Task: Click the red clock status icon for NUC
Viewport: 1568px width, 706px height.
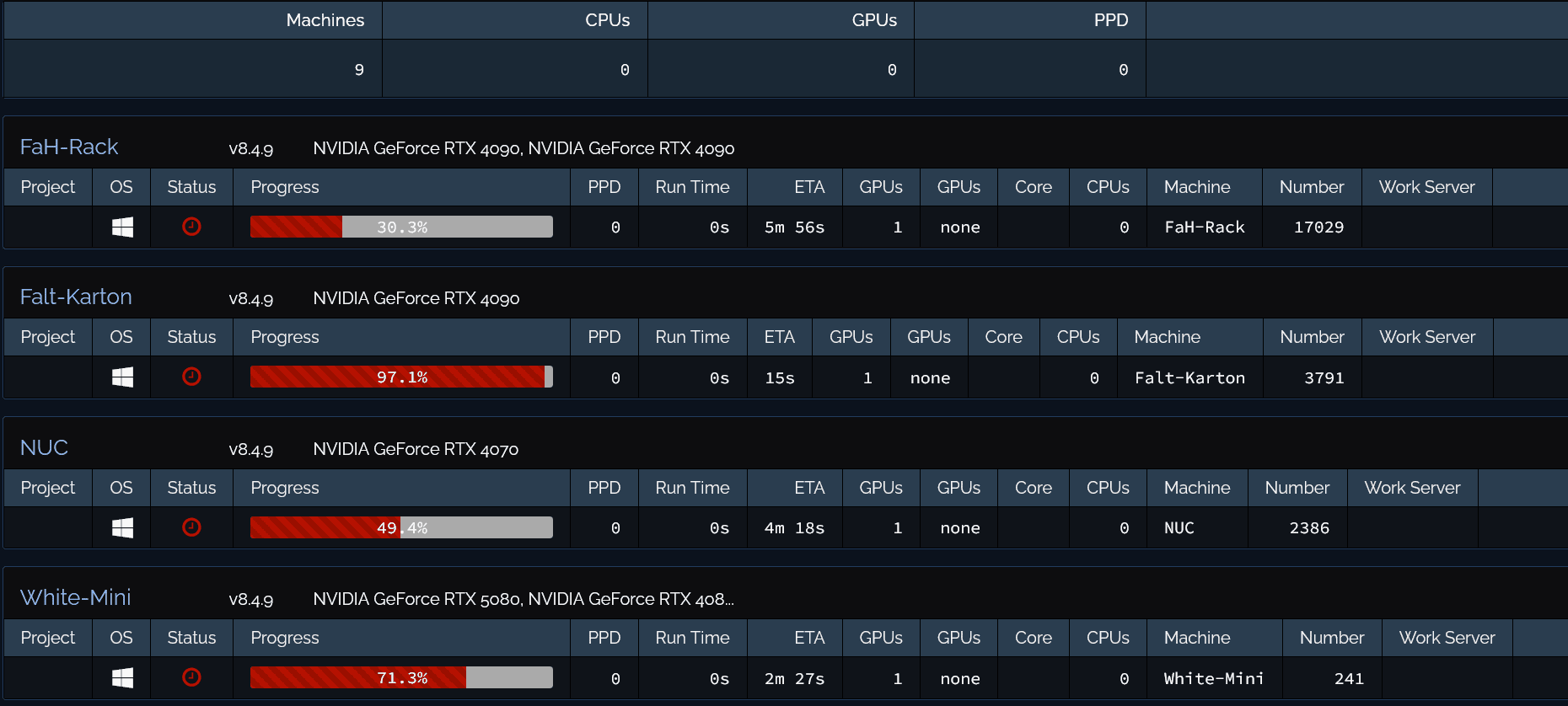Action: tap(191, 527)
